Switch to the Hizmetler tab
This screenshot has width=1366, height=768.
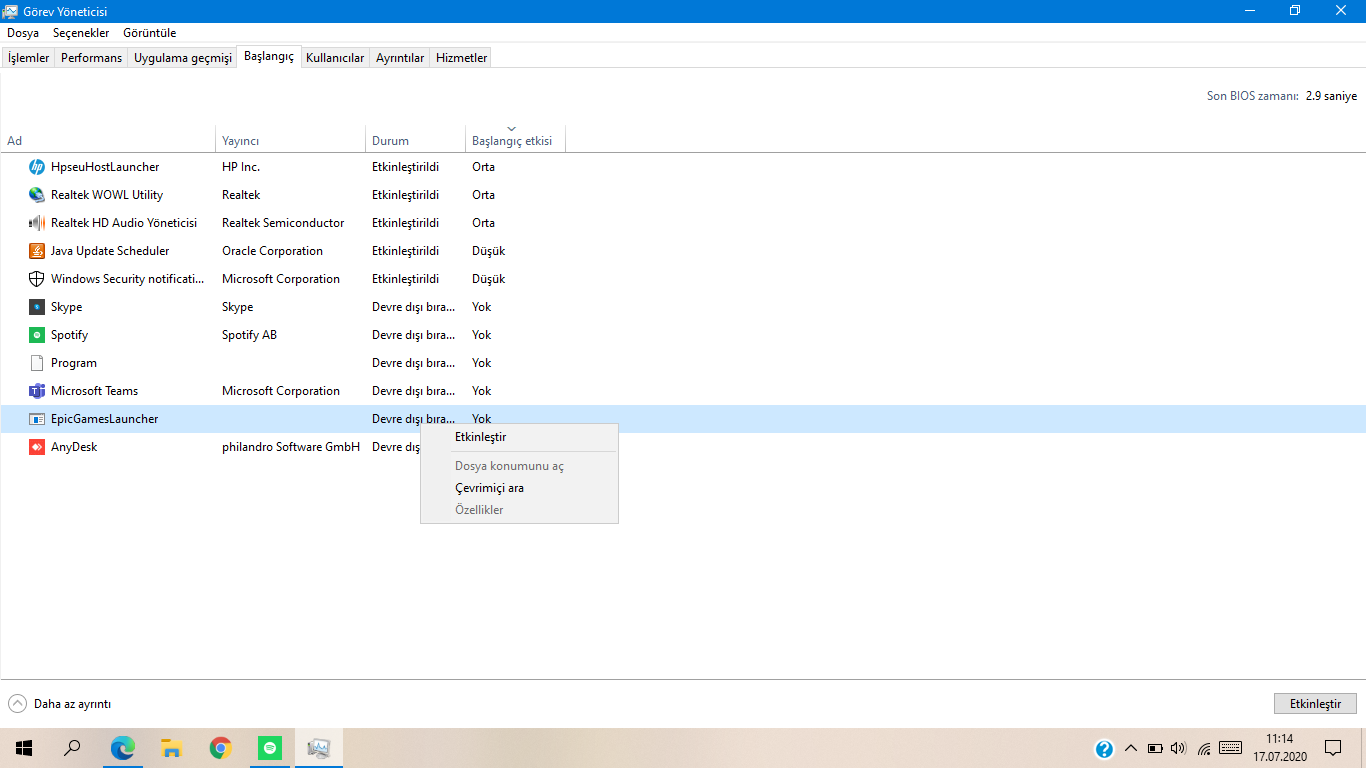tap(462, 58)
